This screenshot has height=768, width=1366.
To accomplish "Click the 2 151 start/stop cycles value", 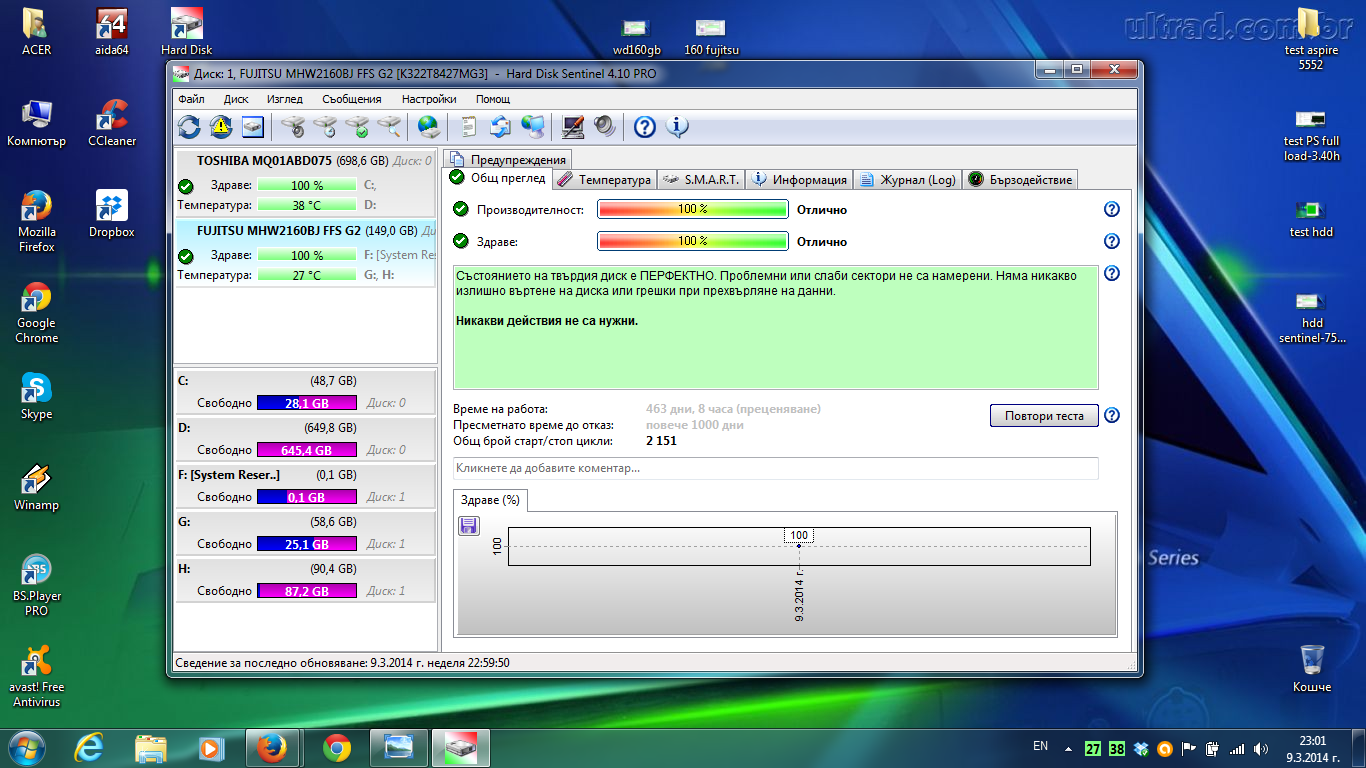I will click(x=661, y=441).
